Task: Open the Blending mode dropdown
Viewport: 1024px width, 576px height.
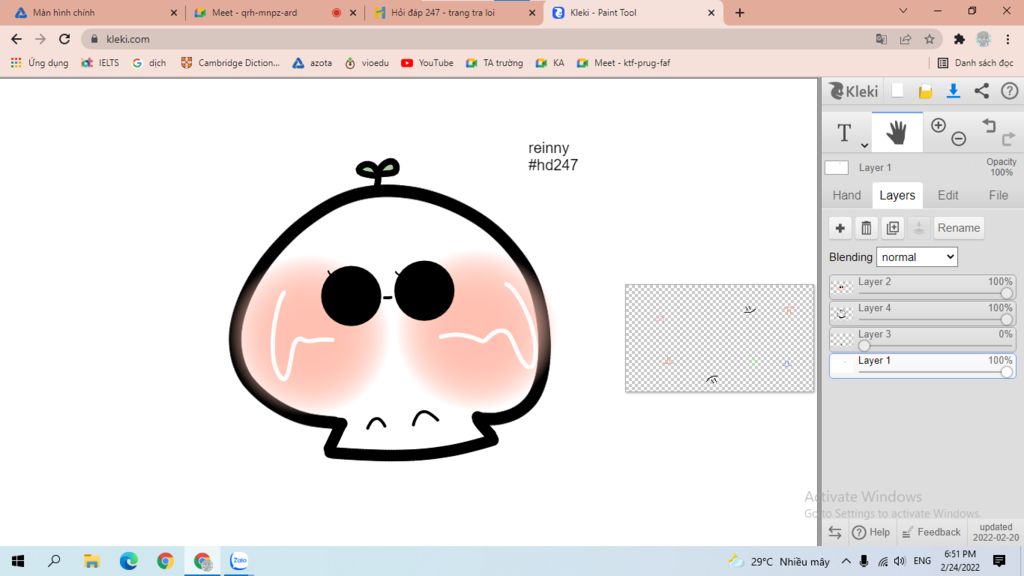Action: click(917, 257)
